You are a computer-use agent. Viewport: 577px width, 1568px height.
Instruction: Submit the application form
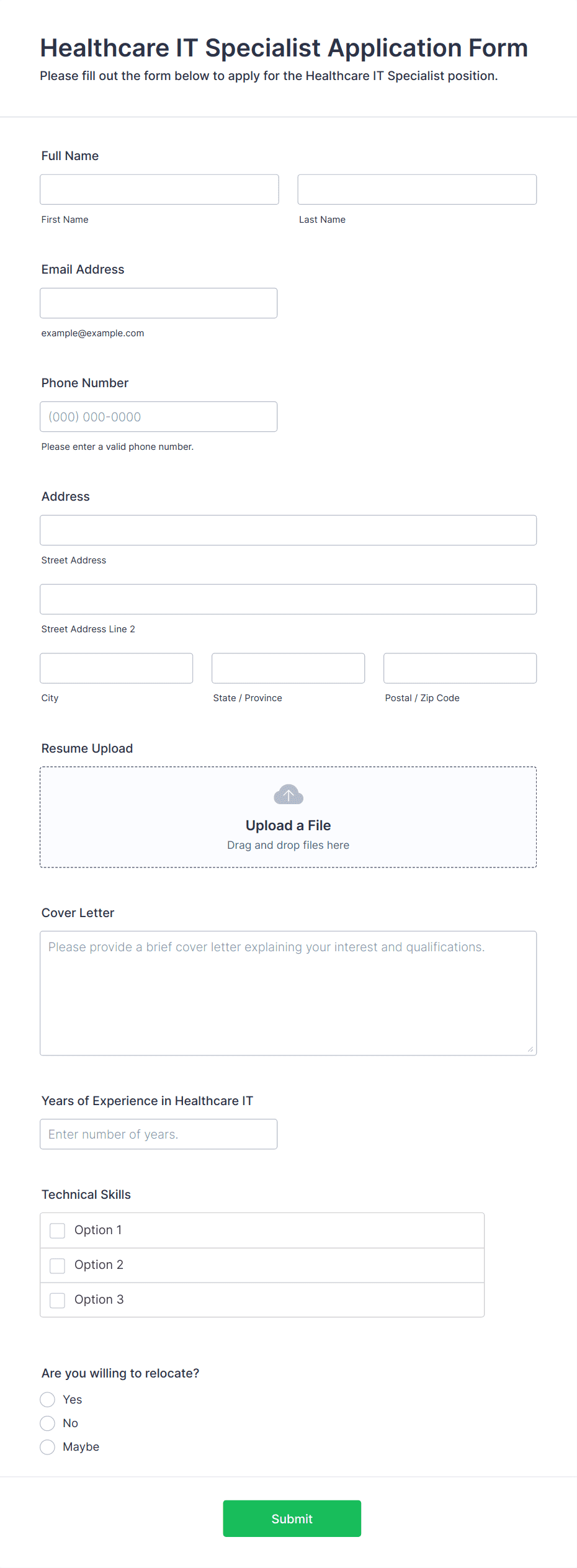tap(292, 1518)
